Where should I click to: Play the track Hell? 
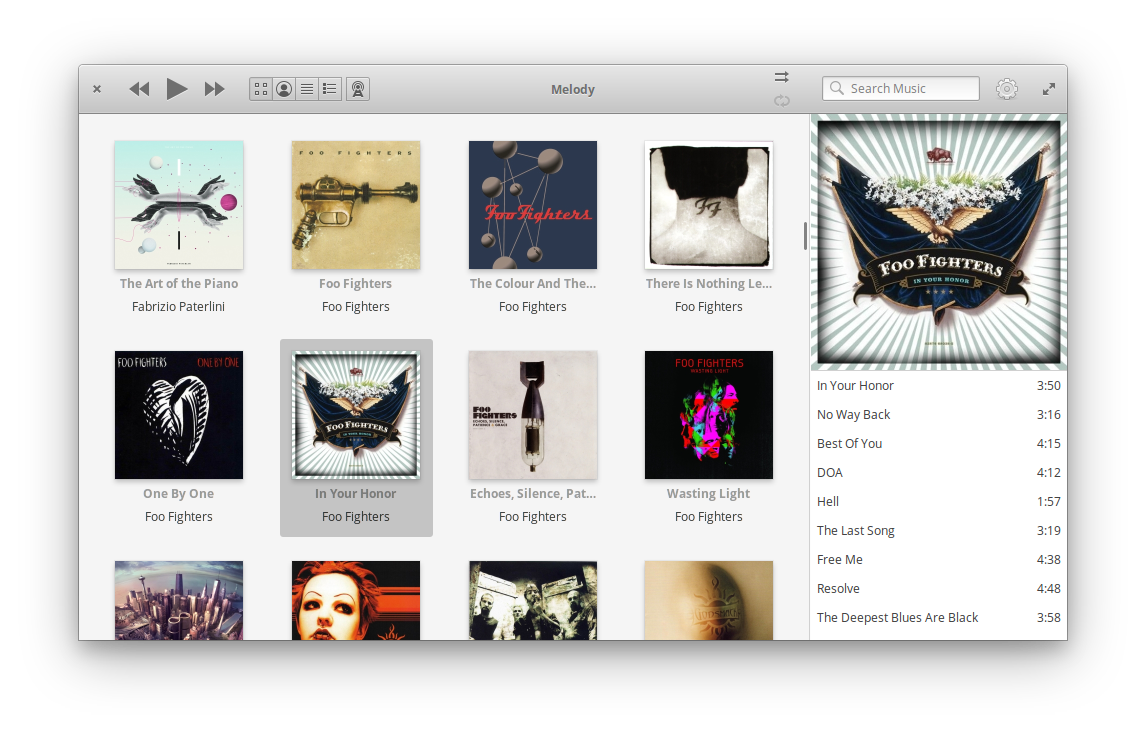[938, 502]
